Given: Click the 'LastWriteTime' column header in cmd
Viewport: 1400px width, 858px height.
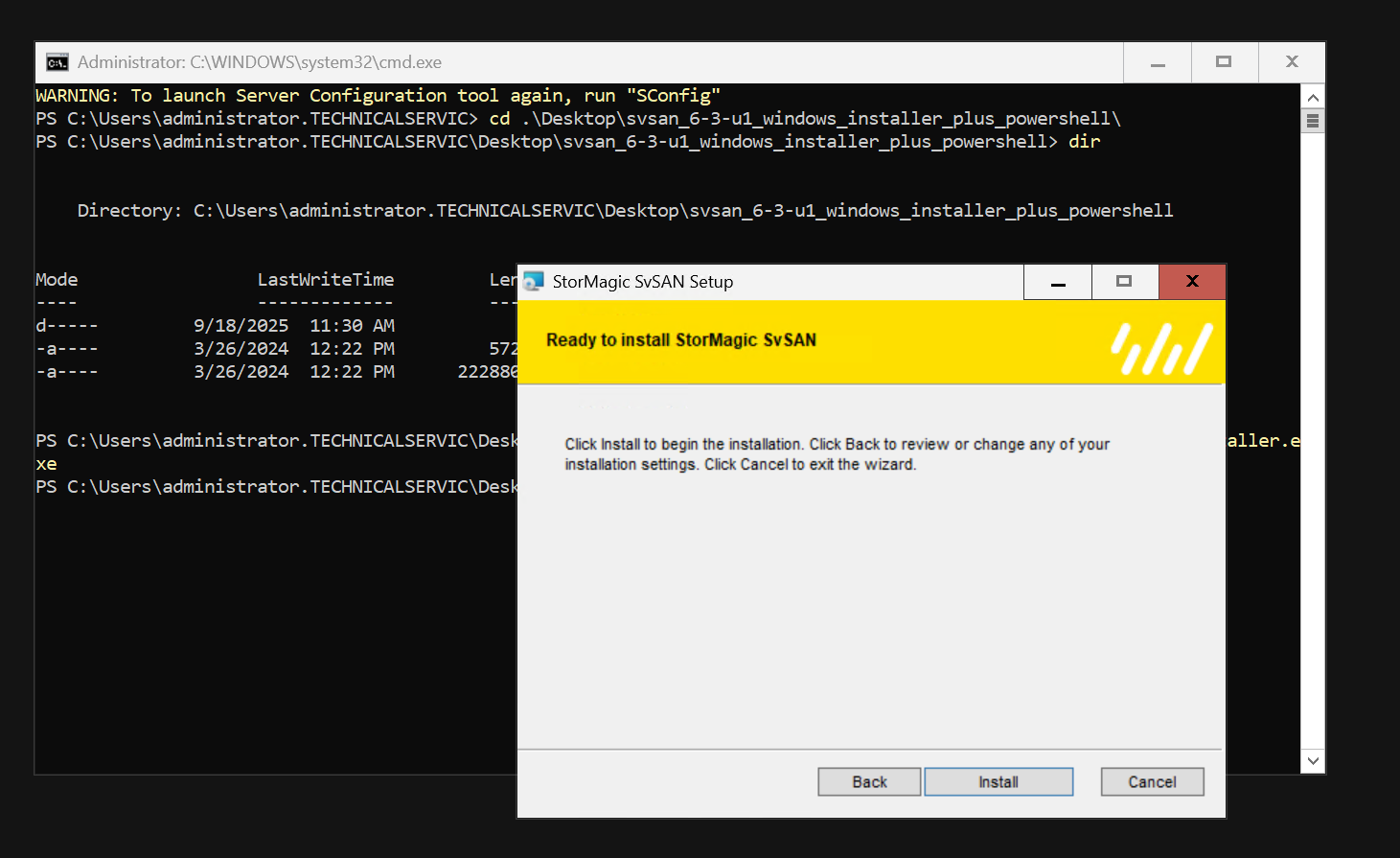Looking at the screenshot, I should [x=326, y=280].
